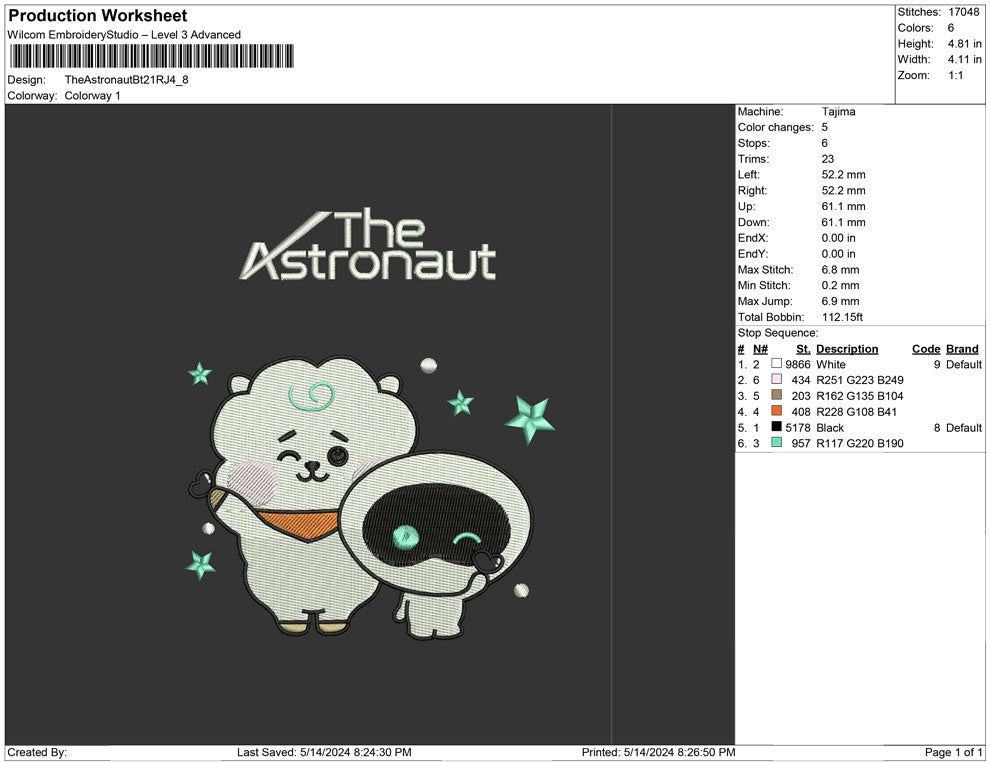Image resolution: width=990 pixels, height=762 pixels.
Task: Click the 'Production Worksheet' title
Action: 98,15
